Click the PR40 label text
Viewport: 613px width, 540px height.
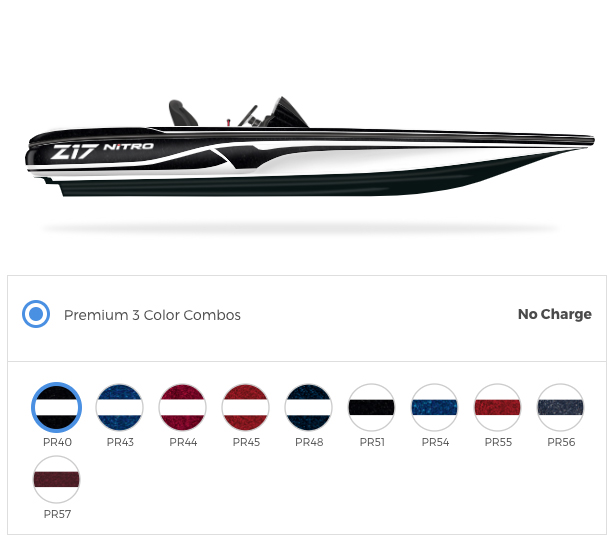click(57, 442)
